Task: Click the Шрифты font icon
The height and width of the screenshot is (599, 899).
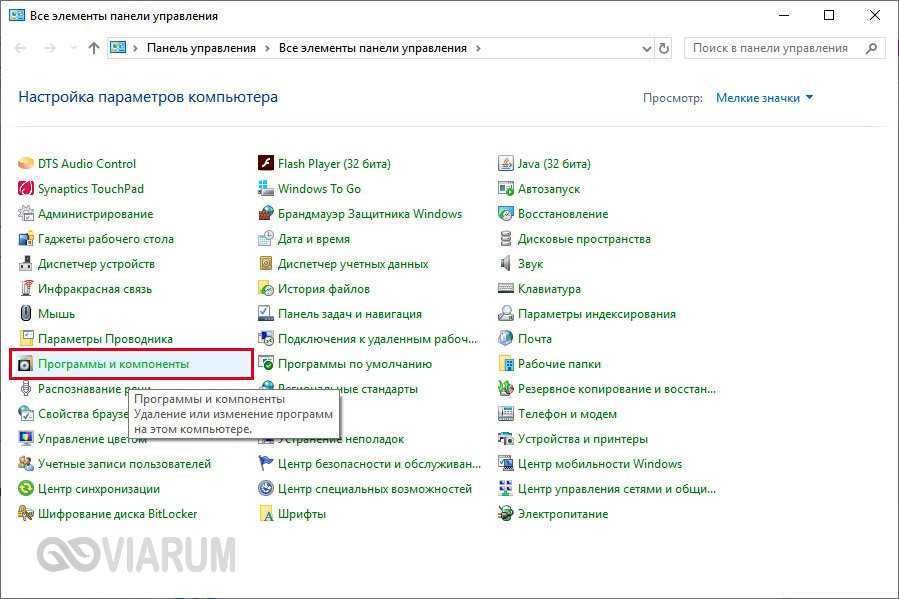Action: (x=266, y=514)
